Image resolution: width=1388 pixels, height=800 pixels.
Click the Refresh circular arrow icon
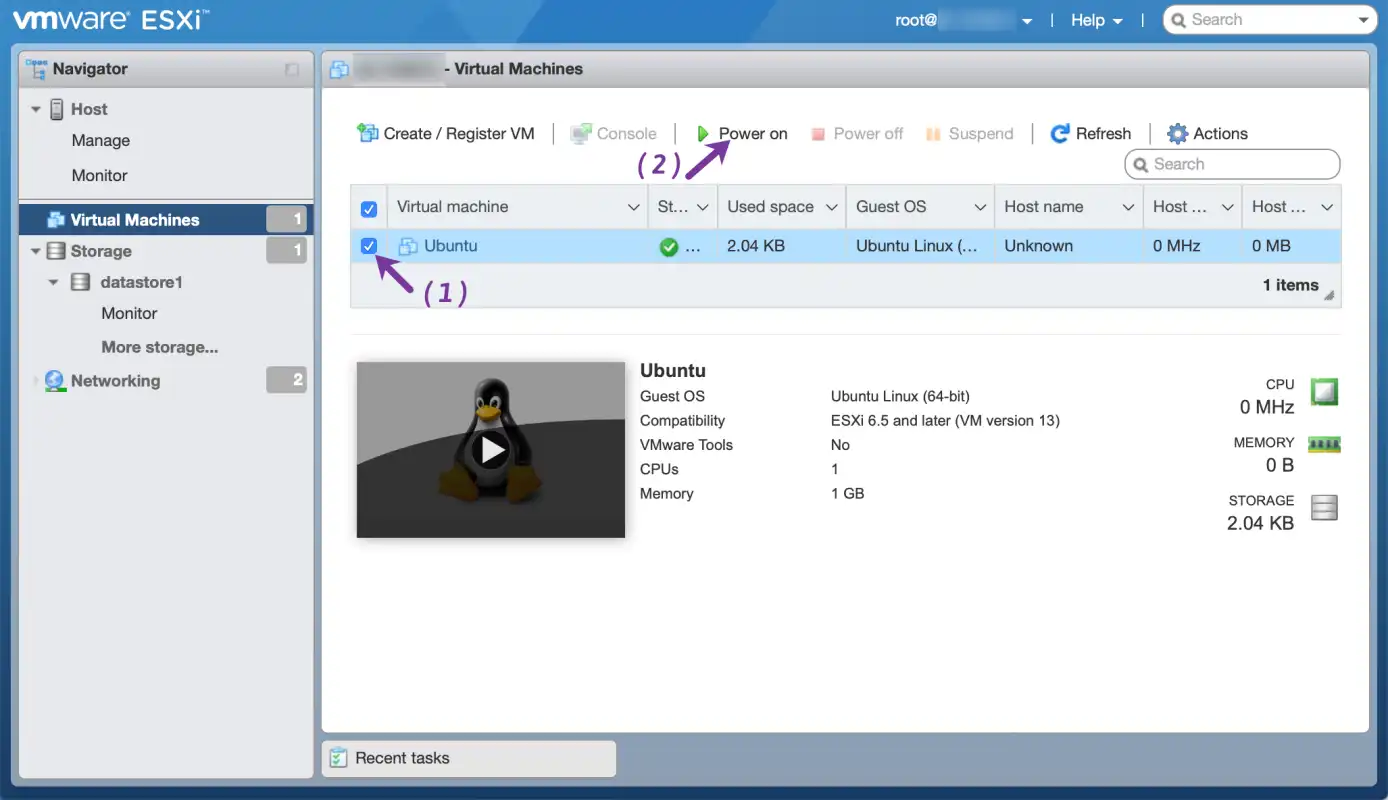click(x=1060, y=134)
